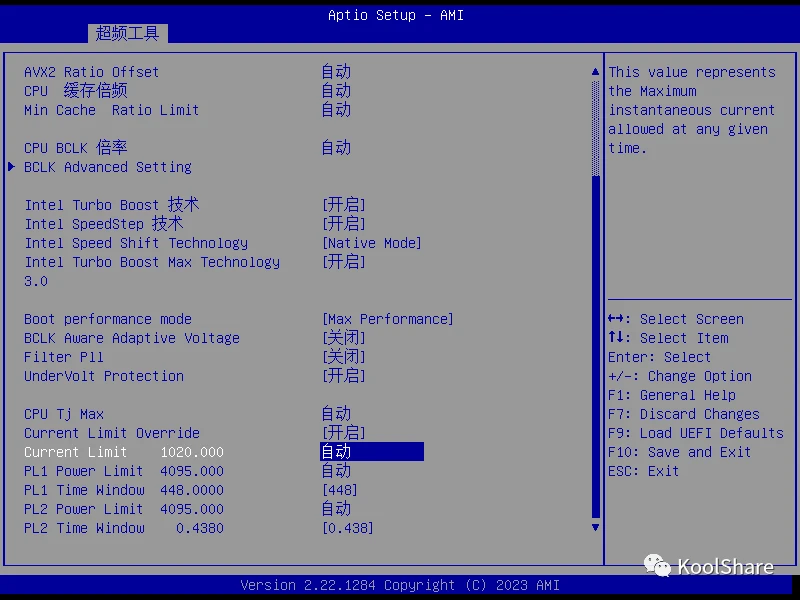Viewport: 800px width, 600px height.
Task: Select BCLK Aware Adaptive Voltage label
Action: click(132, 338)
